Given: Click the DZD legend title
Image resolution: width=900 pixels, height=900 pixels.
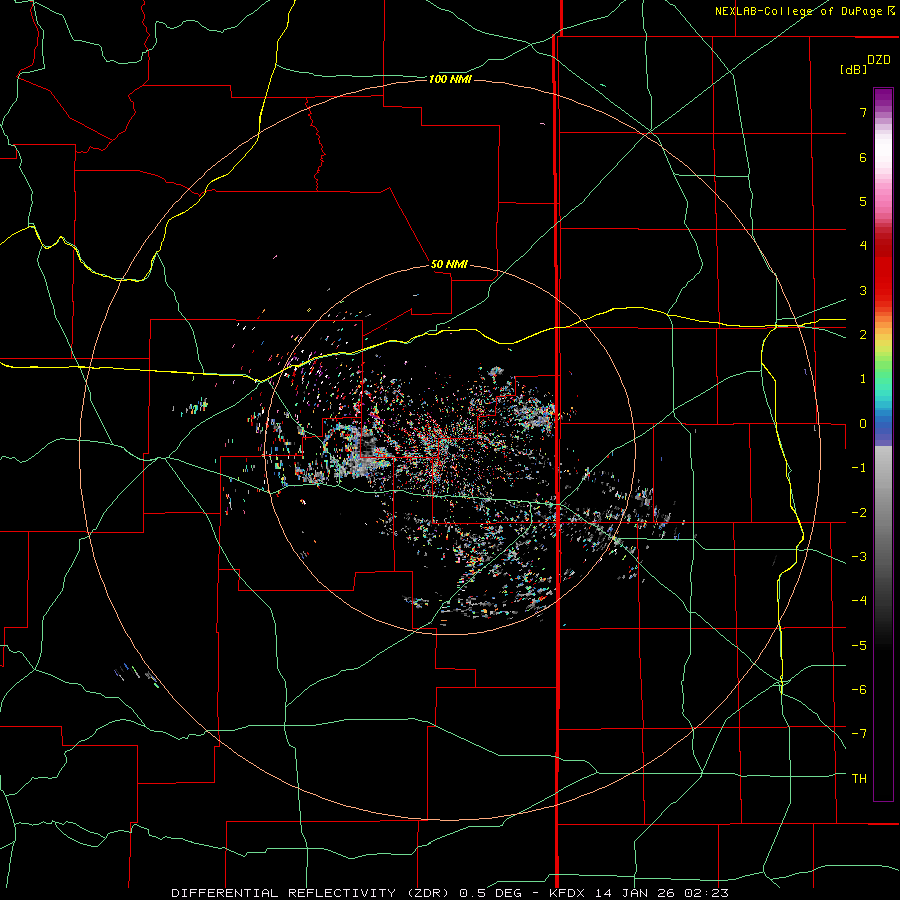Looking at the screenshot, I should 879,60.
